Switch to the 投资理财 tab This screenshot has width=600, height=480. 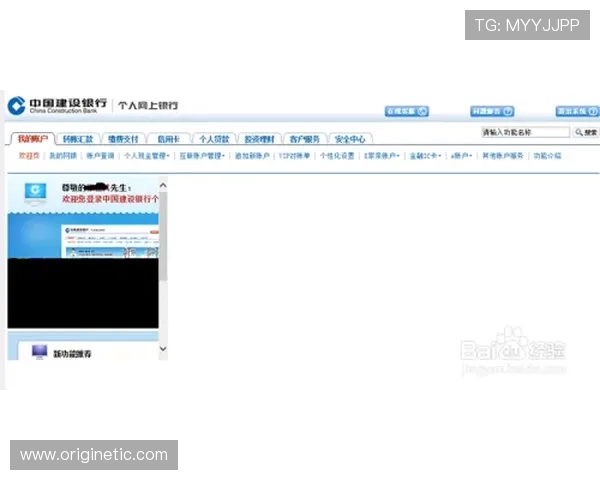[x=259, y=139]
